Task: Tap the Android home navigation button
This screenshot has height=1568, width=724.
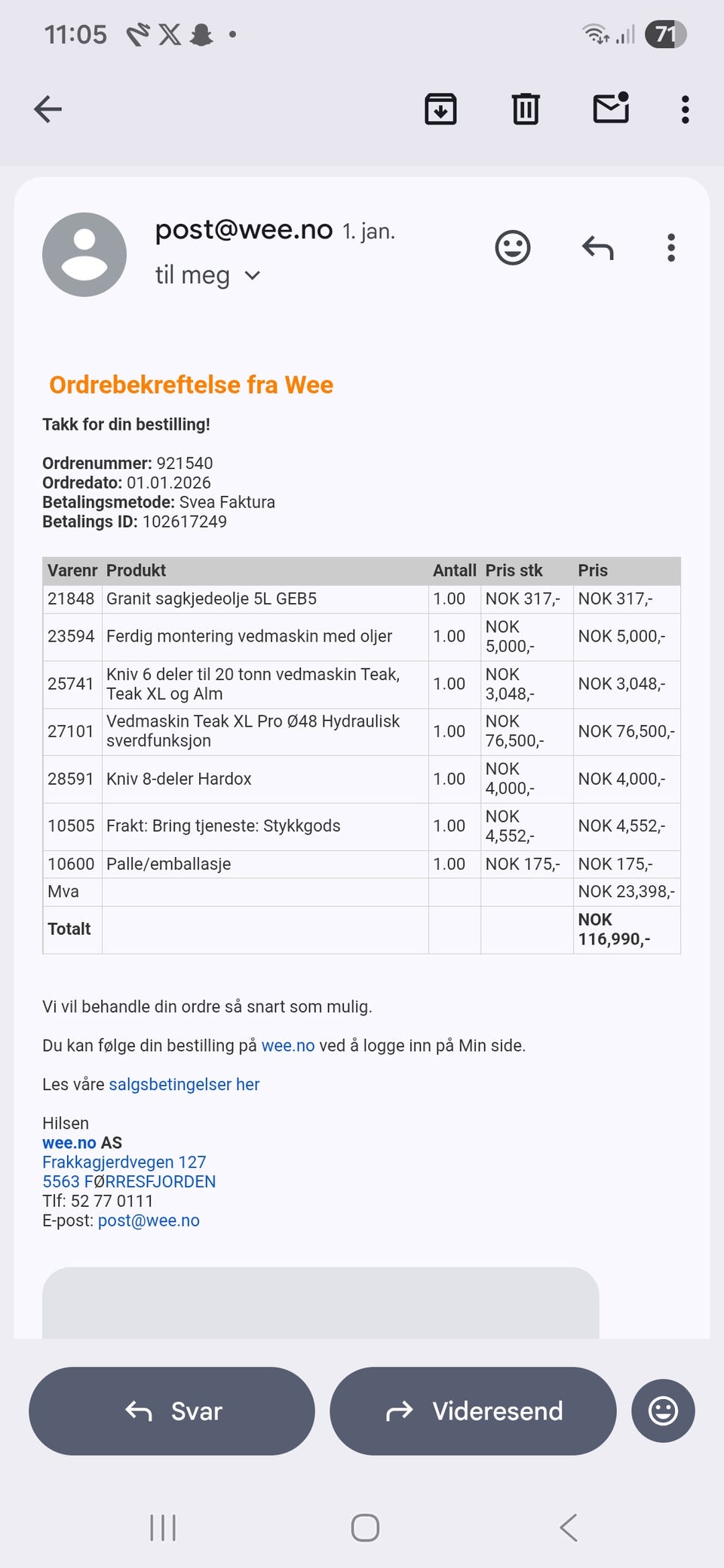Action: (365, 1528)
